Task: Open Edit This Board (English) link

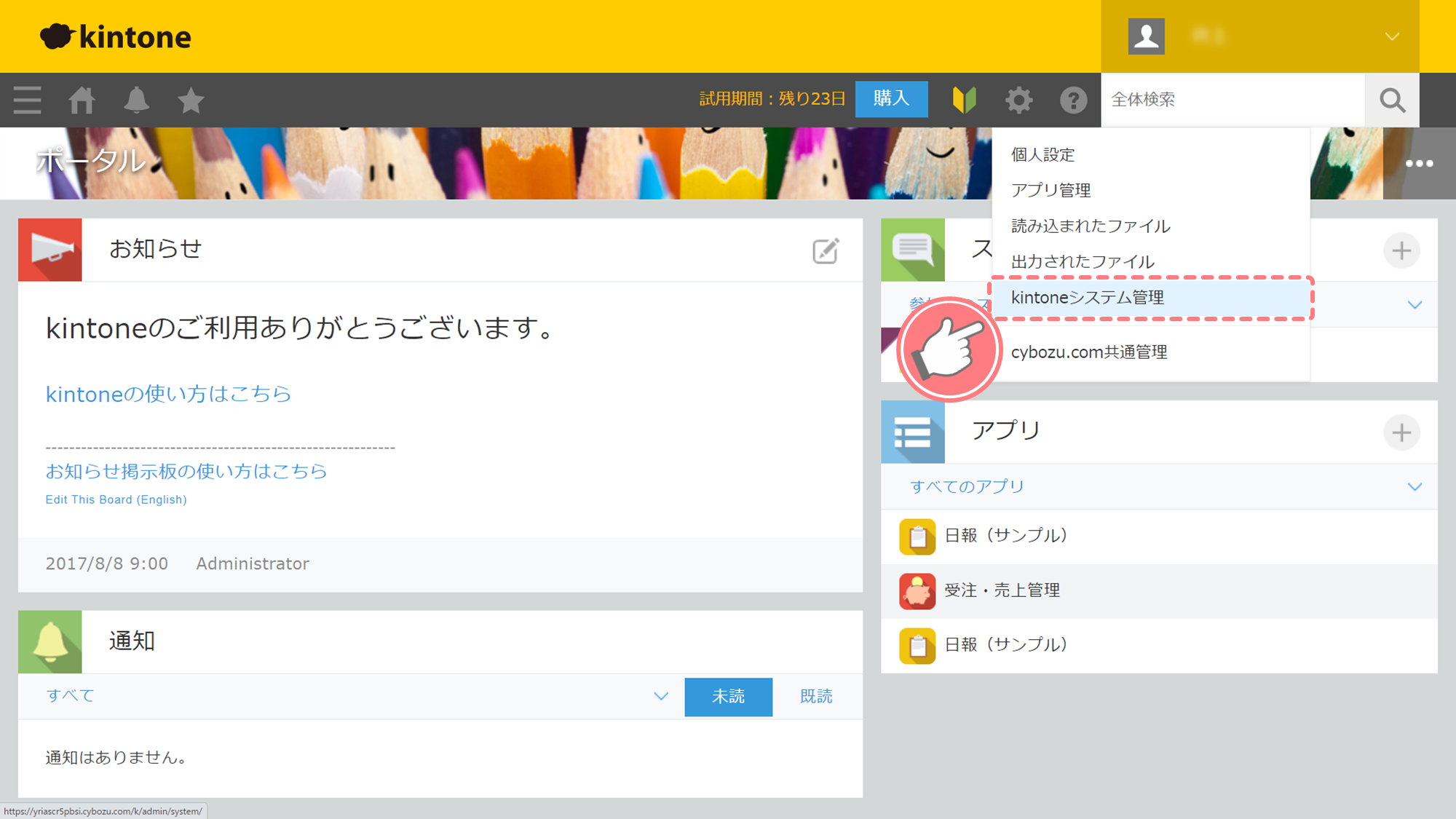Action: click(x=116, y=499)
